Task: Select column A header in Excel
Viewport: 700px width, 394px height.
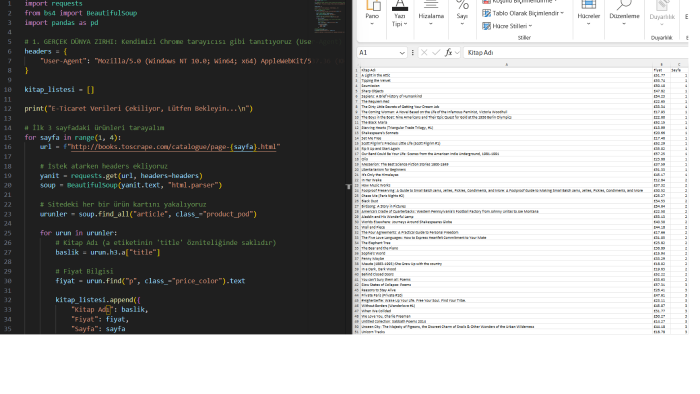Action: [506, 65]
